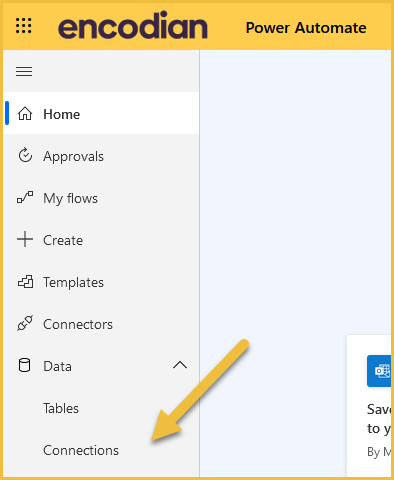Viewport: 394px width, 480px height.
Task: Open the Outlook template card icon
Action: 379,371
